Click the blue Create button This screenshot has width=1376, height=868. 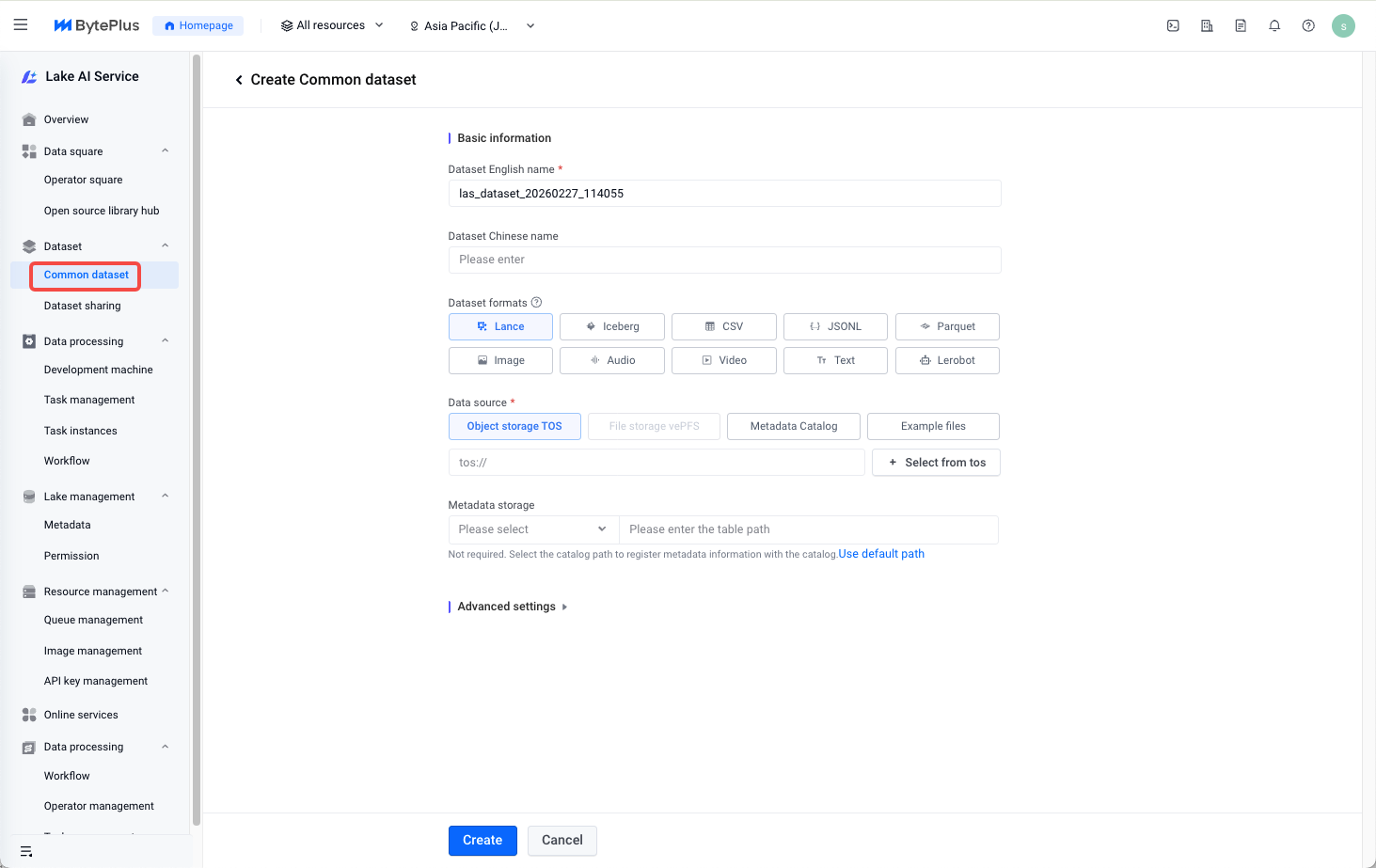click(x=482, y=840)
